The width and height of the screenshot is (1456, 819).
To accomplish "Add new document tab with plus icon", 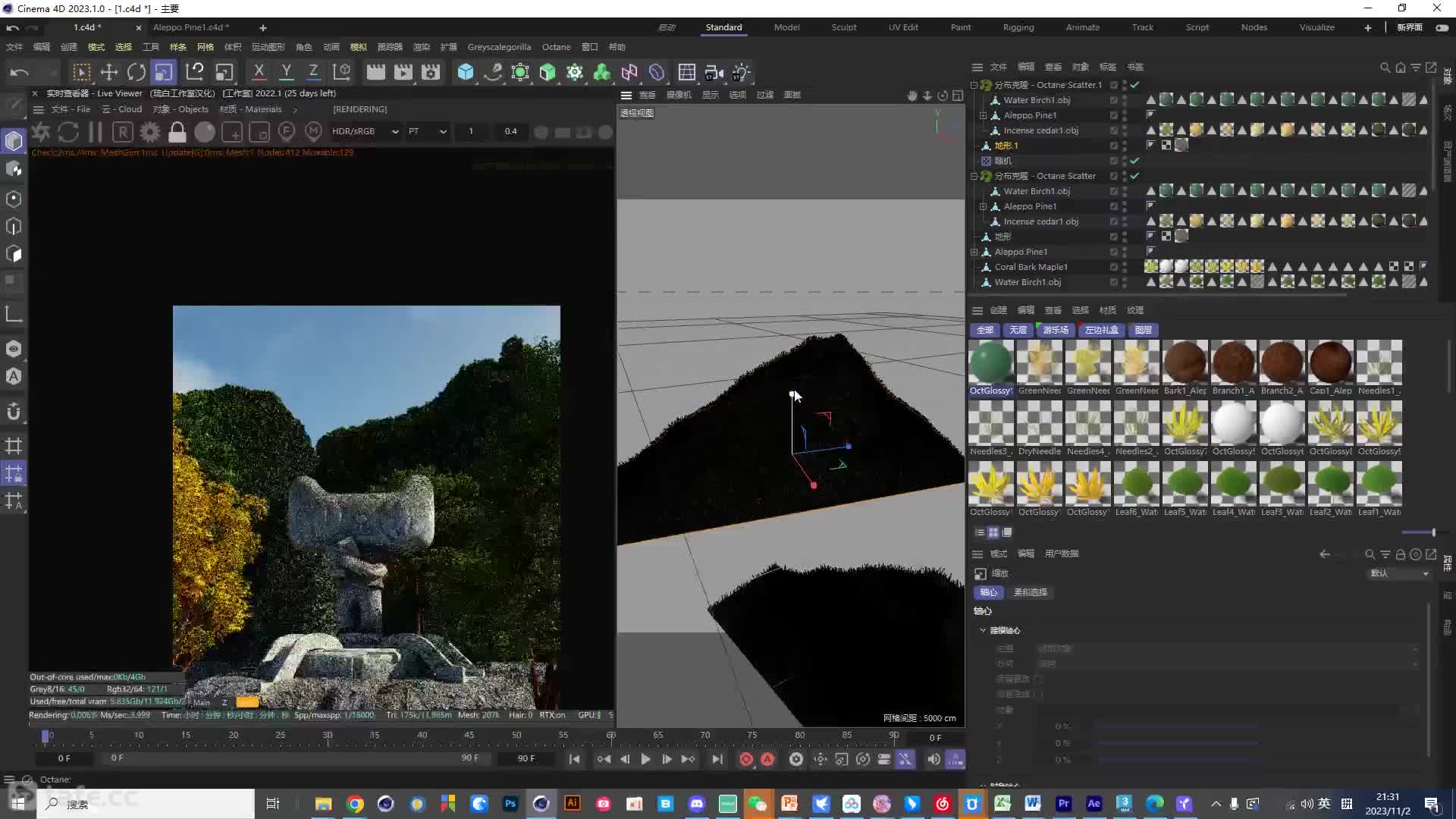I will (x=262, y=28).
